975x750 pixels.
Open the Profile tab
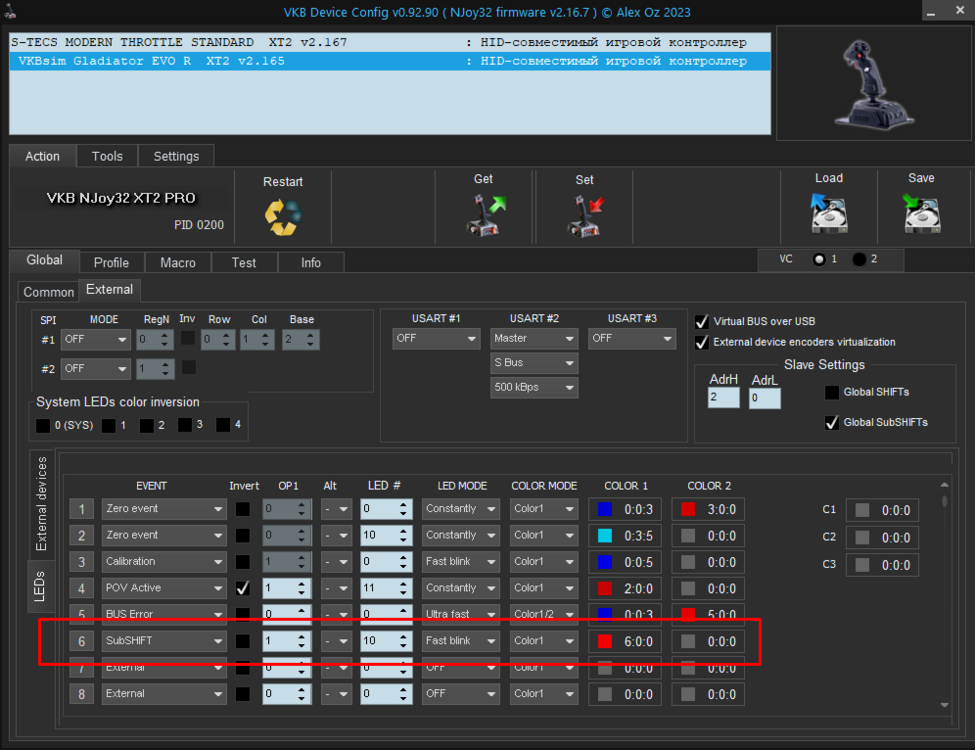coord(111,262)
